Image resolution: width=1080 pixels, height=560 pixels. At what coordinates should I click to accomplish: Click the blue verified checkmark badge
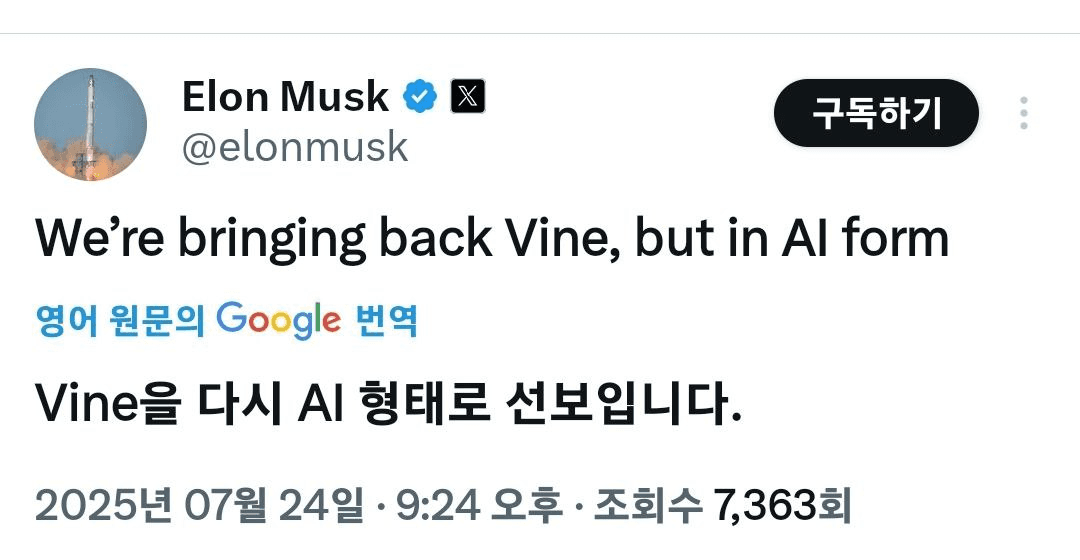coord(420,96)
